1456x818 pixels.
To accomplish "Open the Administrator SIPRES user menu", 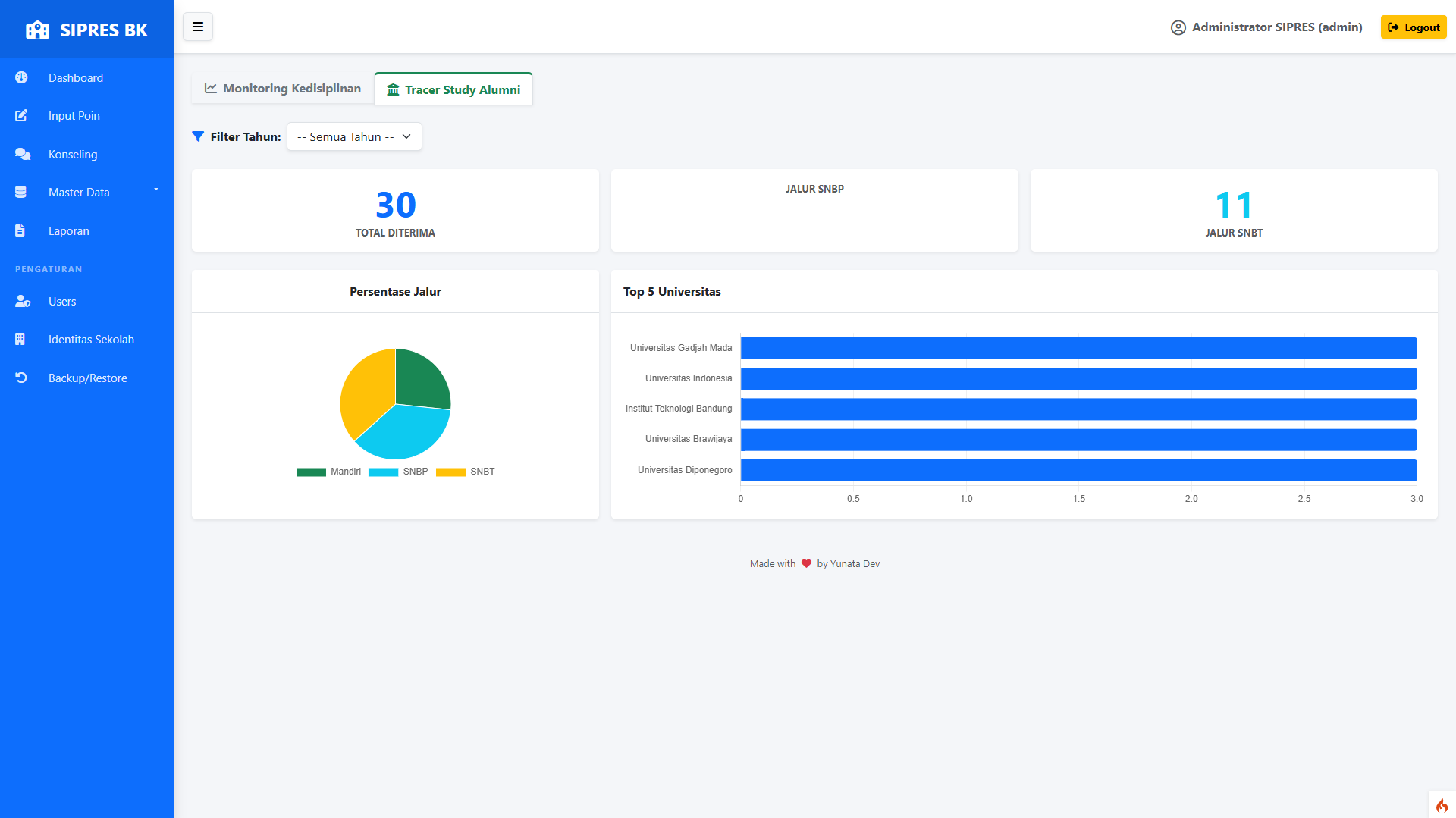I will 1266,27.
